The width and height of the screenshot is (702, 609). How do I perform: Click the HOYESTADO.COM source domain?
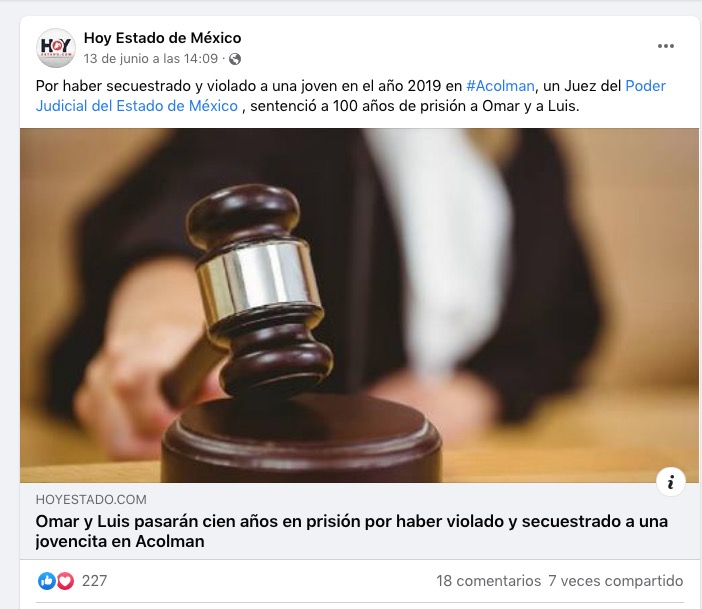(x=91, y=499)
